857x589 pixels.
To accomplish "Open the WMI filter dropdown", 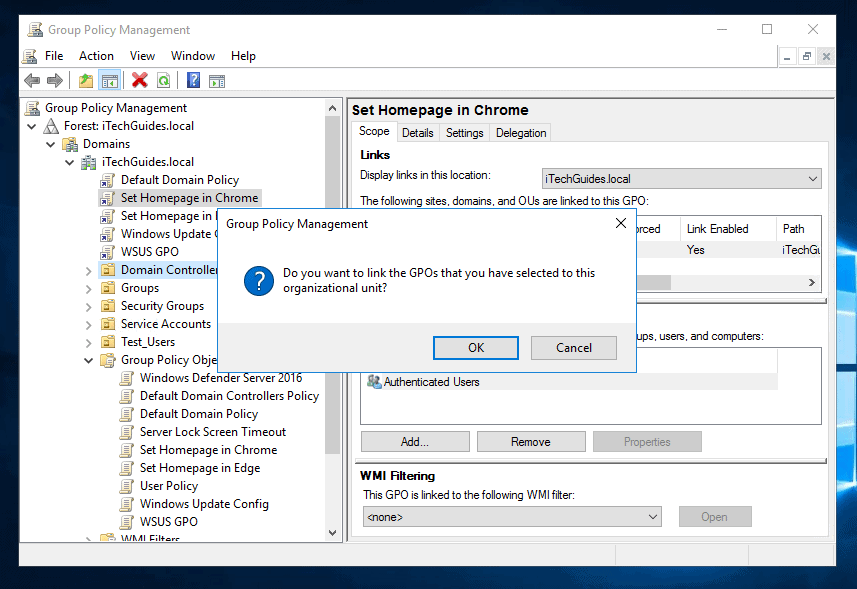I will click(x=512, y=517).
